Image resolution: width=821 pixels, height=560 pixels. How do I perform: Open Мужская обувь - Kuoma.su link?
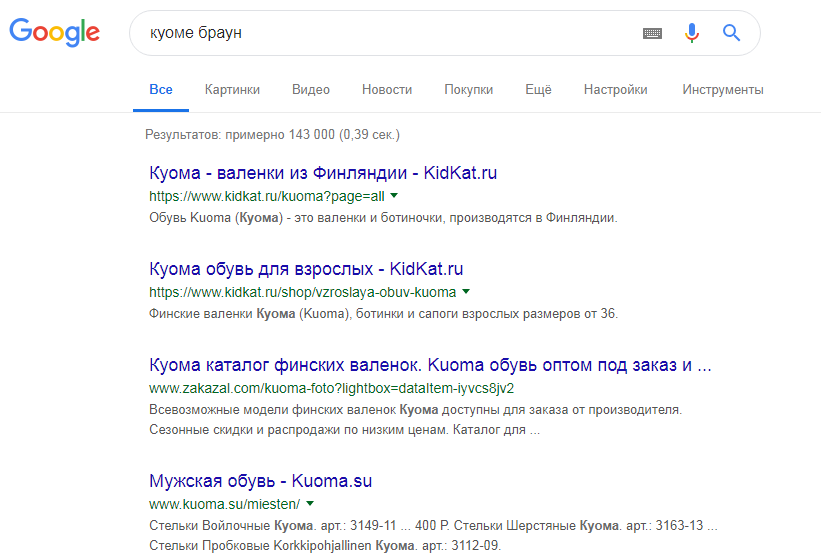pos(261,480)
